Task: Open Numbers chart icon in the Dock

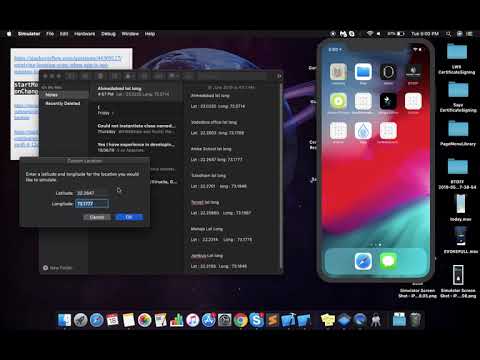Action: [177, 320]
